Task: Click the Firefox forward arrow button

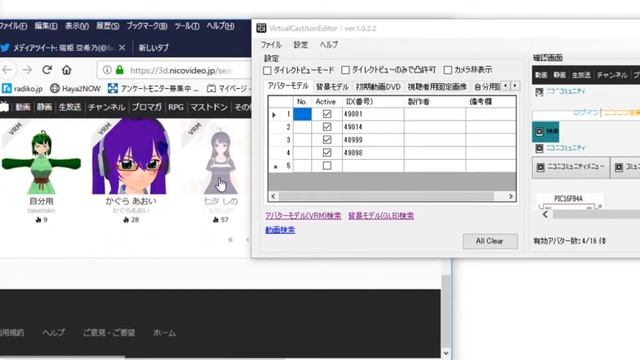Action: (x=27, y=70)
